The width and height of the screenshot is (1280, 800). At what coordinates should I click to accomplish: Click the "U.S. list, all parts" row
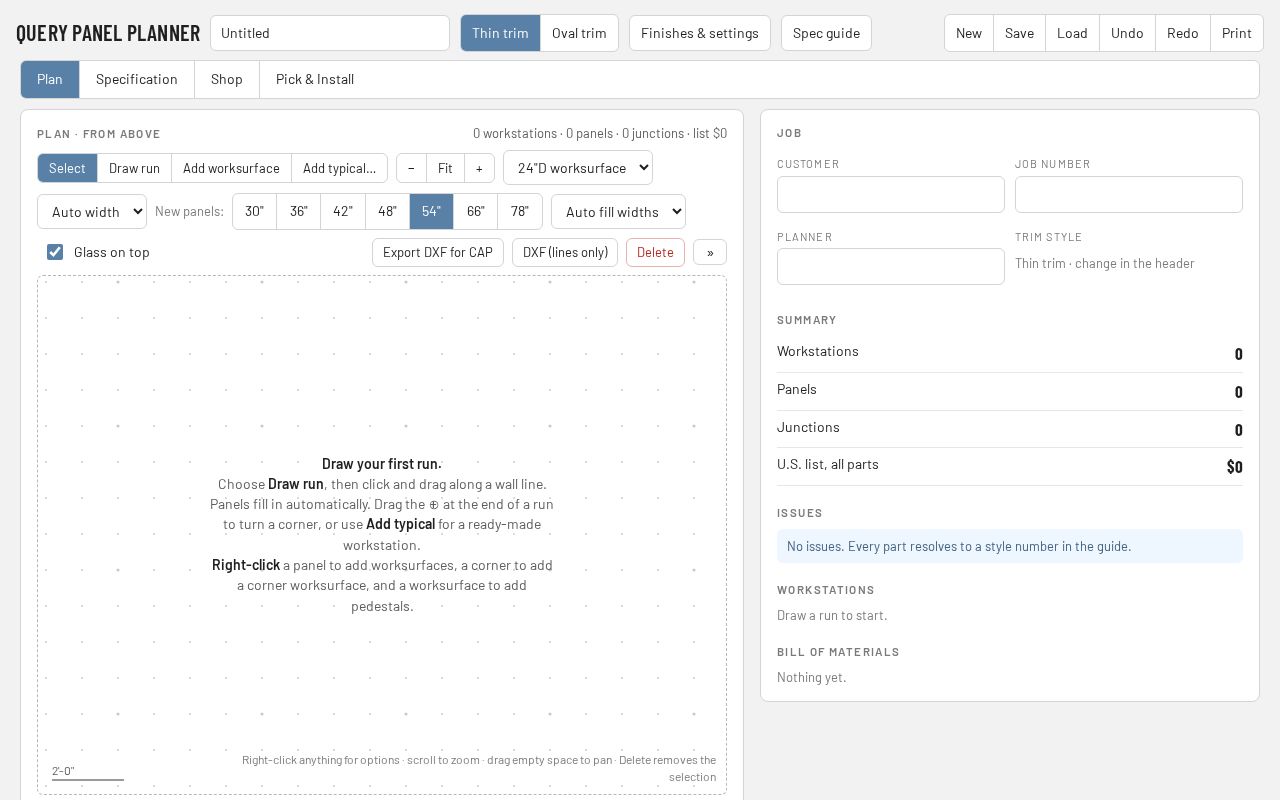[1010, 466]
